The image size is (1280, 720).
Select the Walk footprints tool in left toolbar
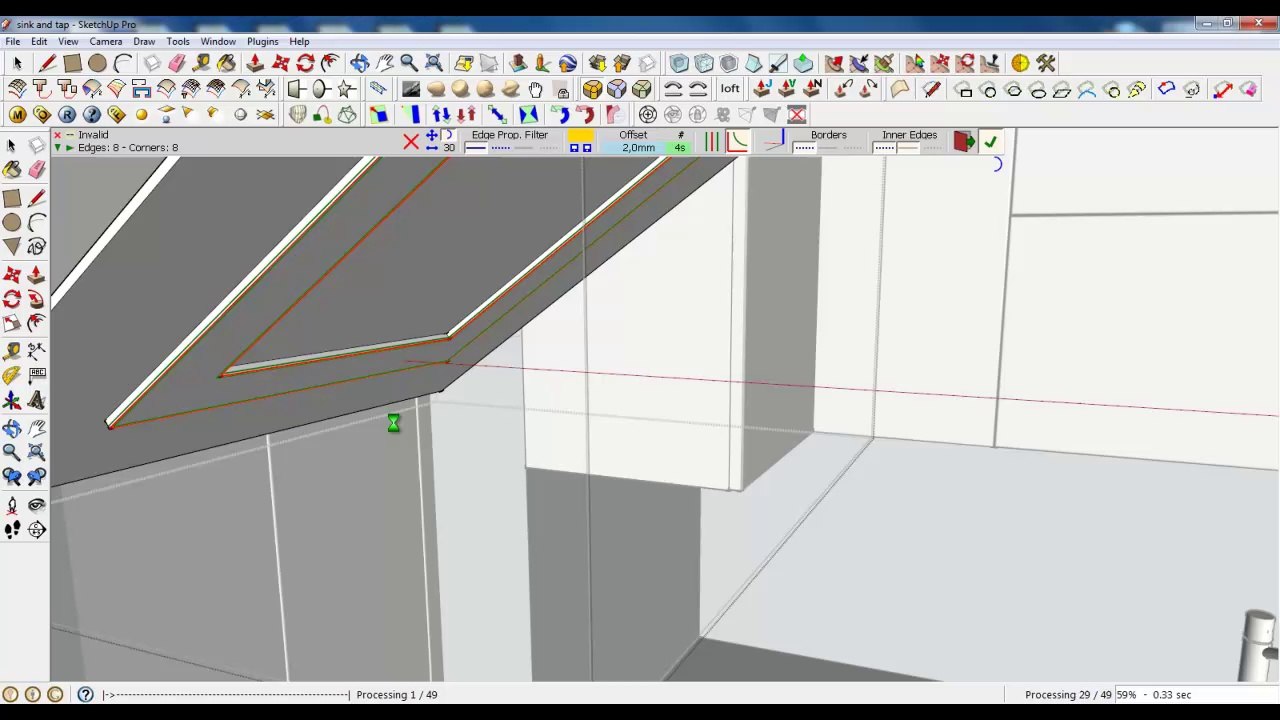pos(12,530)
